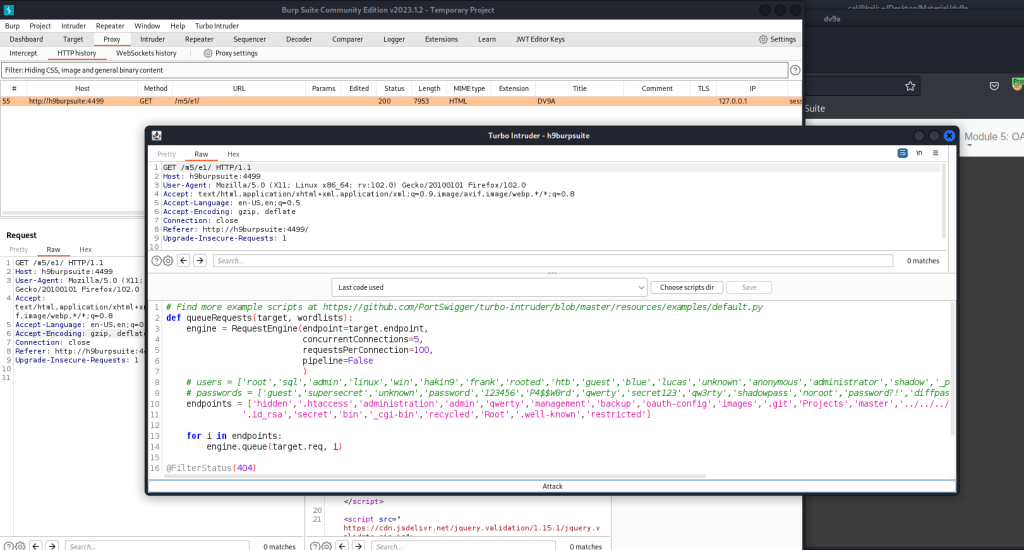Click help icon under the Request panel search
Viewport: 1024px width, 550px height.
point(8,546)
